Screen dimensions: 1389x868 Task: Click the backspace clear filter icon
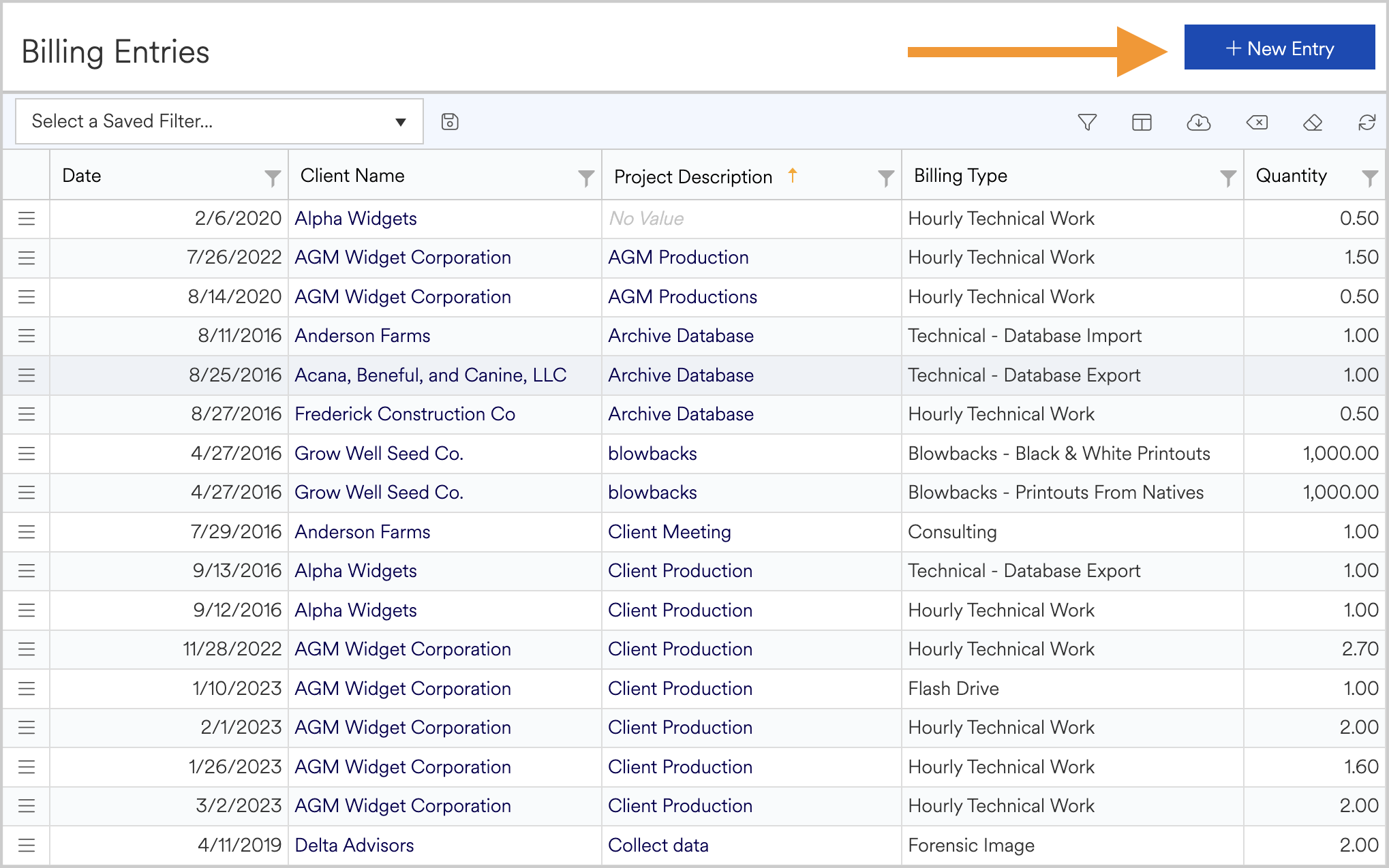(1257, 122)
